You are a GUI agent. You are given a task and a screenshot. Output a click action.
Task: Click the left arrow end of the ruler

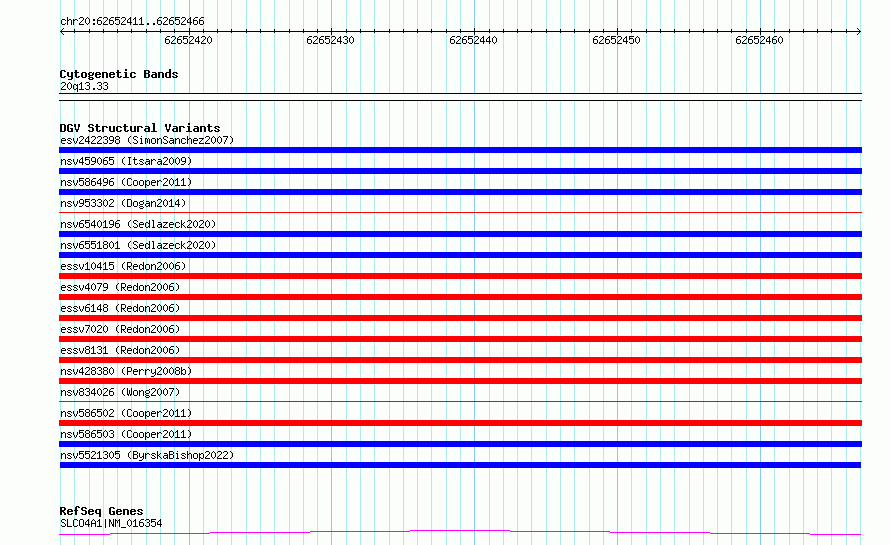tap(62, 31)
